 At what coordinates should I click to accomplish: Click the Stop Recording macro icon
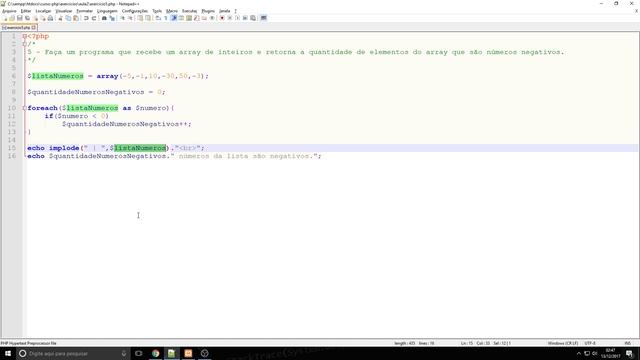tap(230, 18)
